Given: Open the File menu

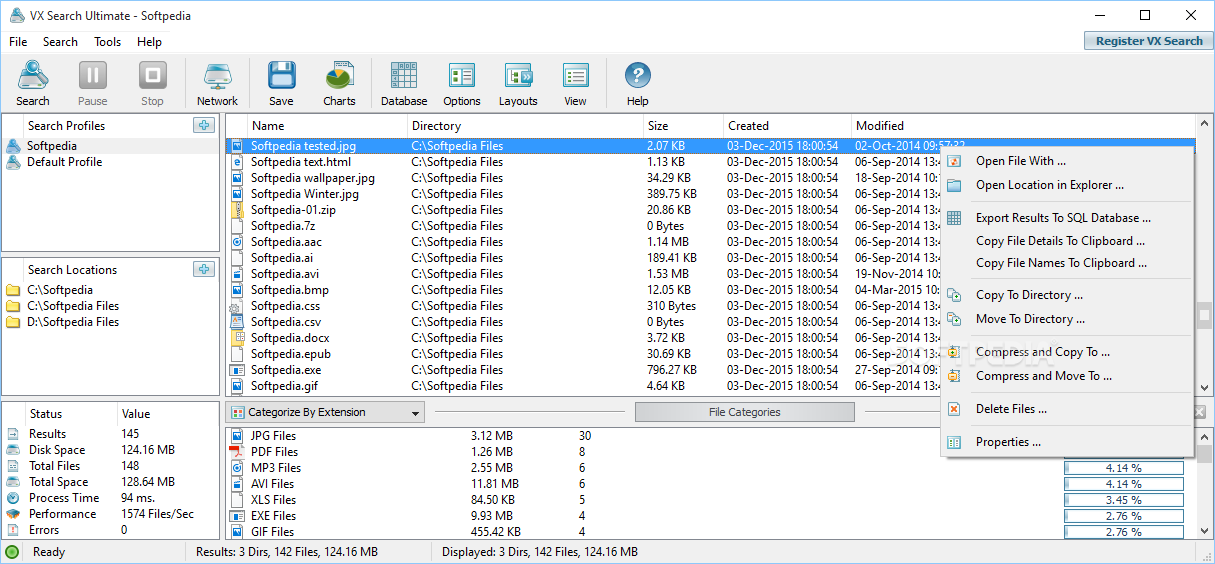Looking at the screenshot, I should click(18, 42).
